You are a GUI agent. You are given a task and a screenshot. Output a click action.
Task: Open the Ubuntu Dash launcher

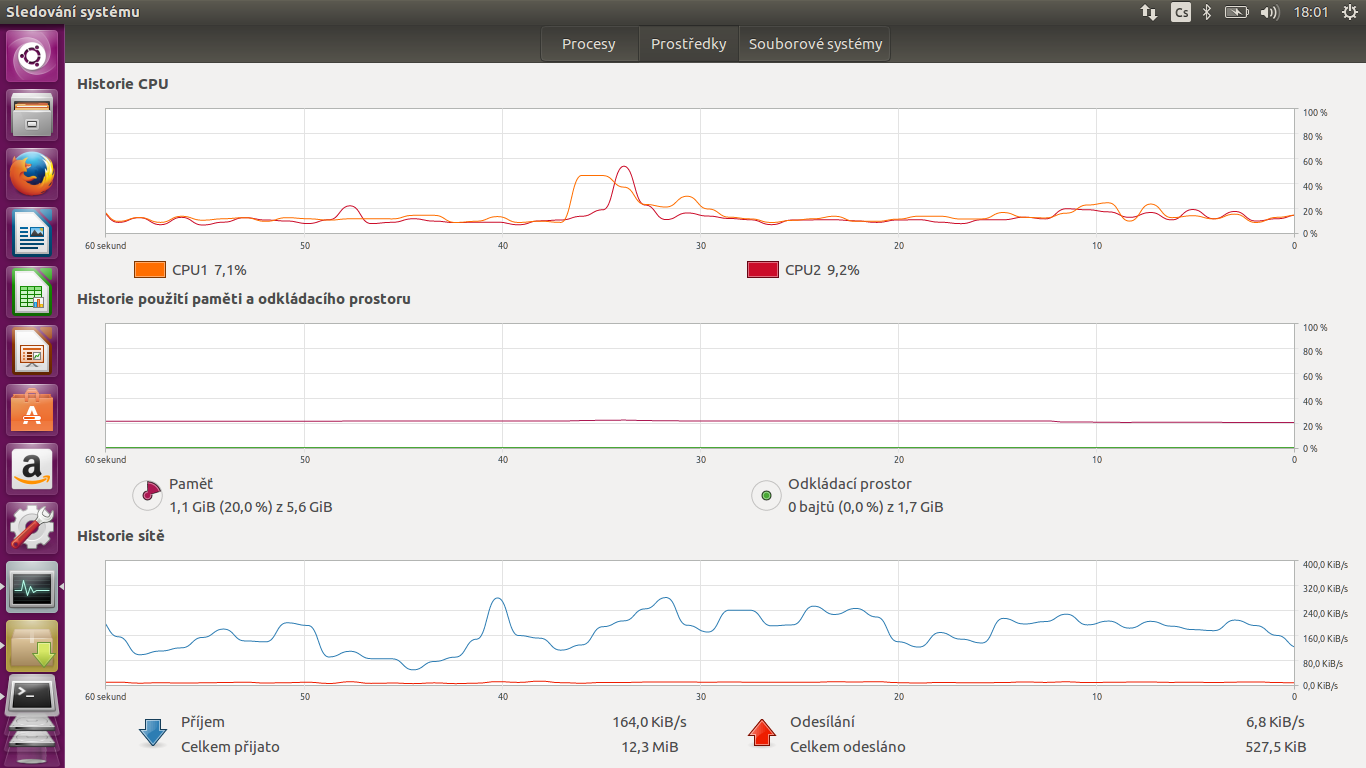coord(32,56)
